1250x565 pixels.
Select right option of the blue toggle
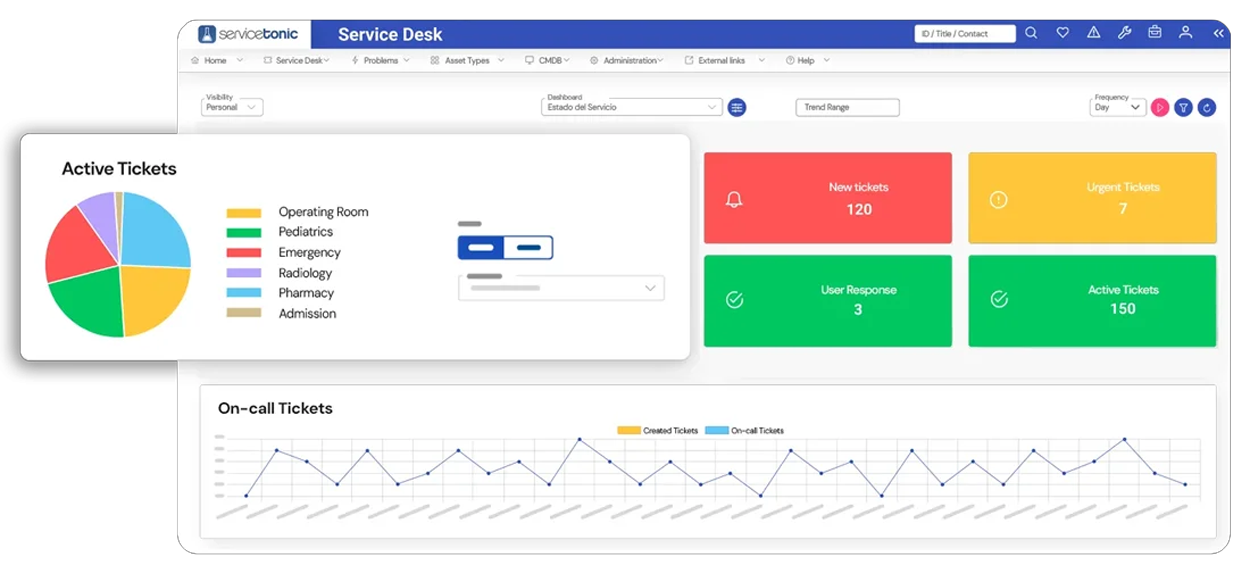coord(528,248)
